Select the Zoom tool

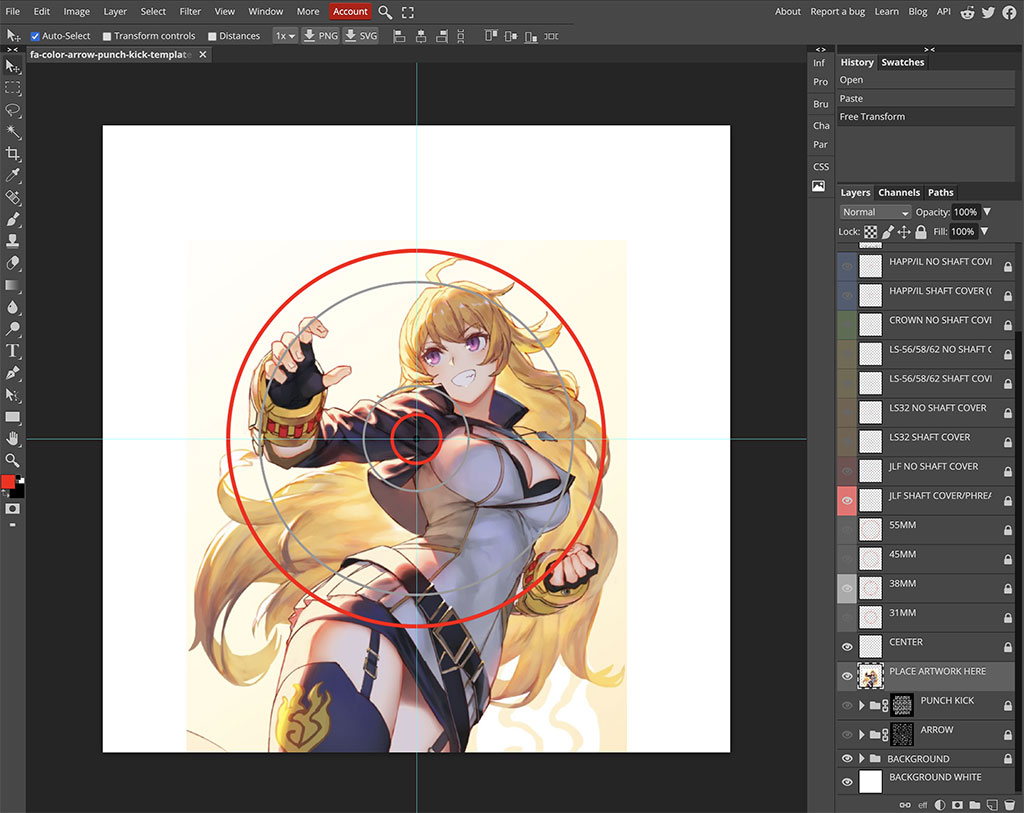[12, 460]
